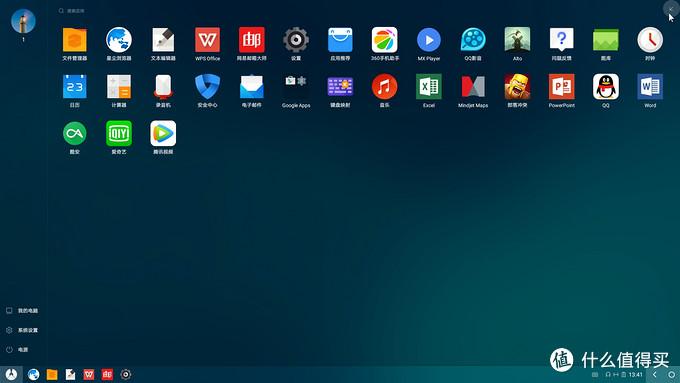Viewport: 680px width, 383px height.
Task: Click the launcher resize arrow button at the top right
Action: 671,9
